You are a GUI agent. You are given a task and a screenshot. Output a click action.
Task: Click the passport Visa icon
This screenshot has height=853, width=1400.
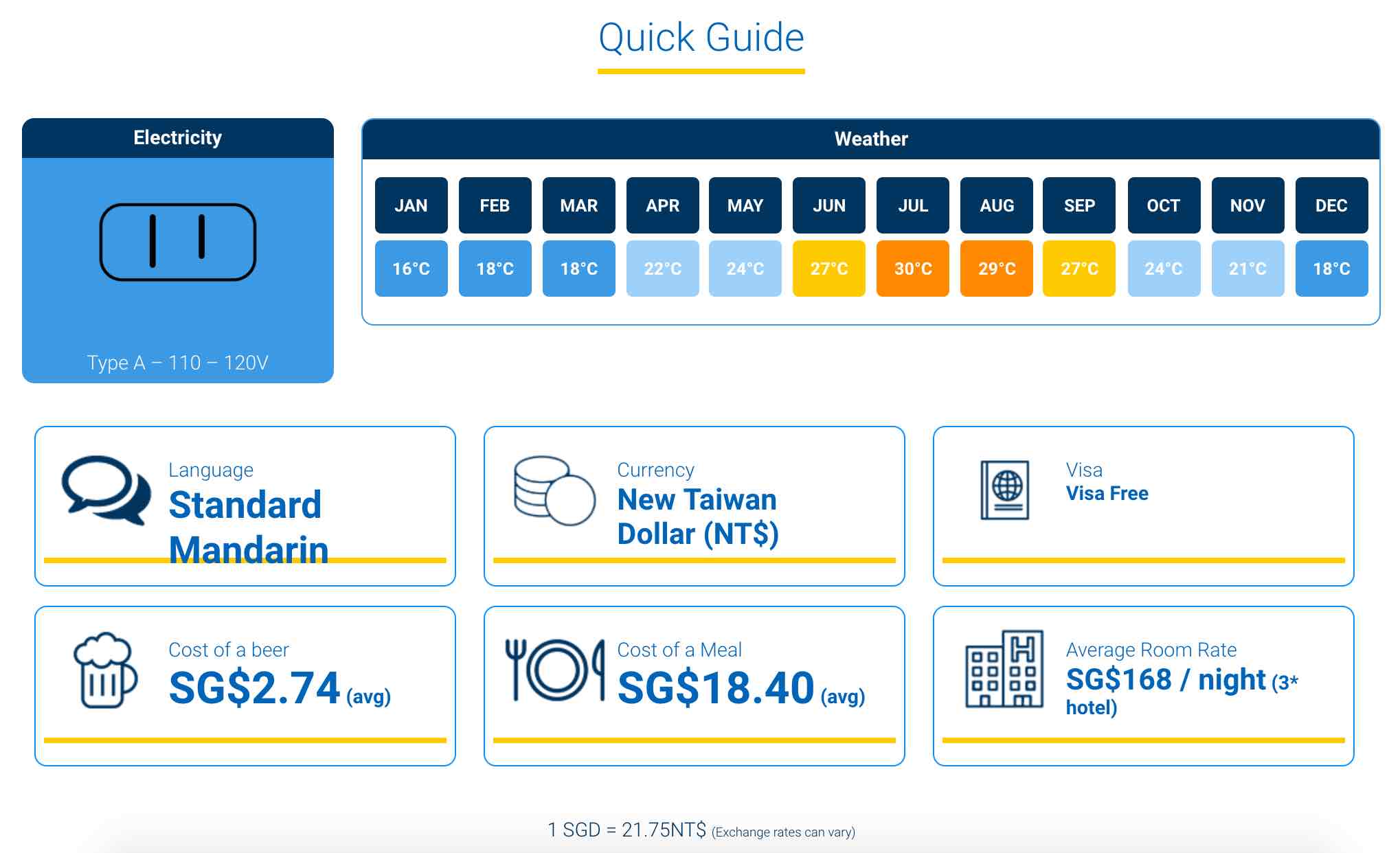[1004, 490]
